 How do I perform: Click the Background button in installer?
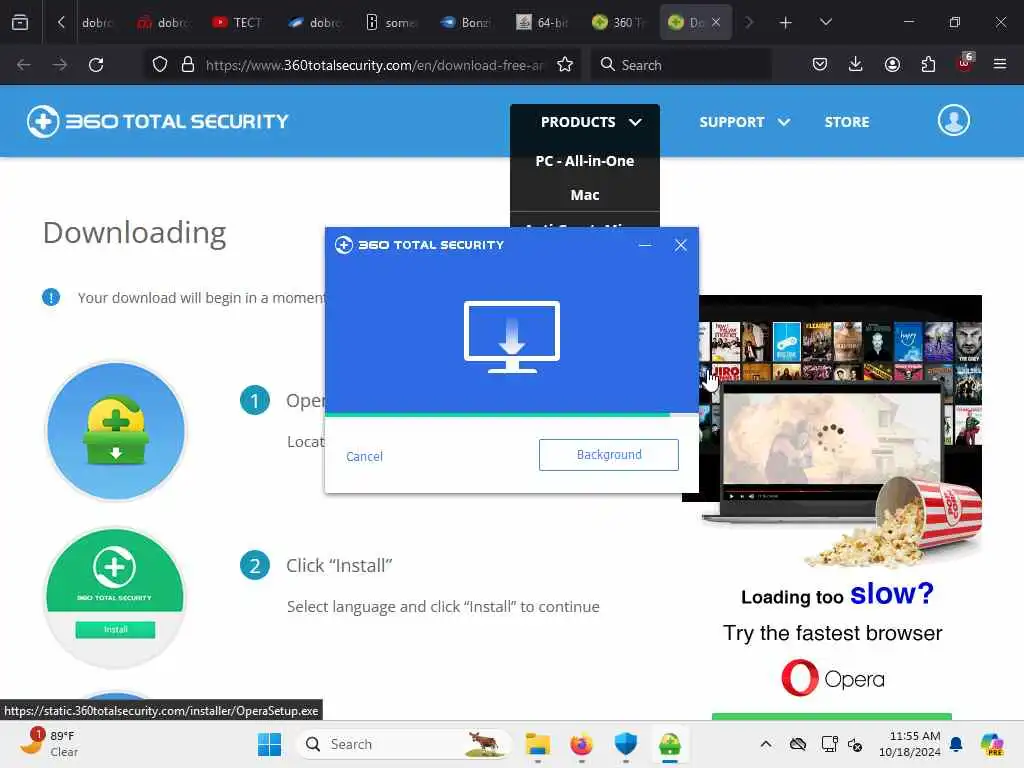[609, 455]
